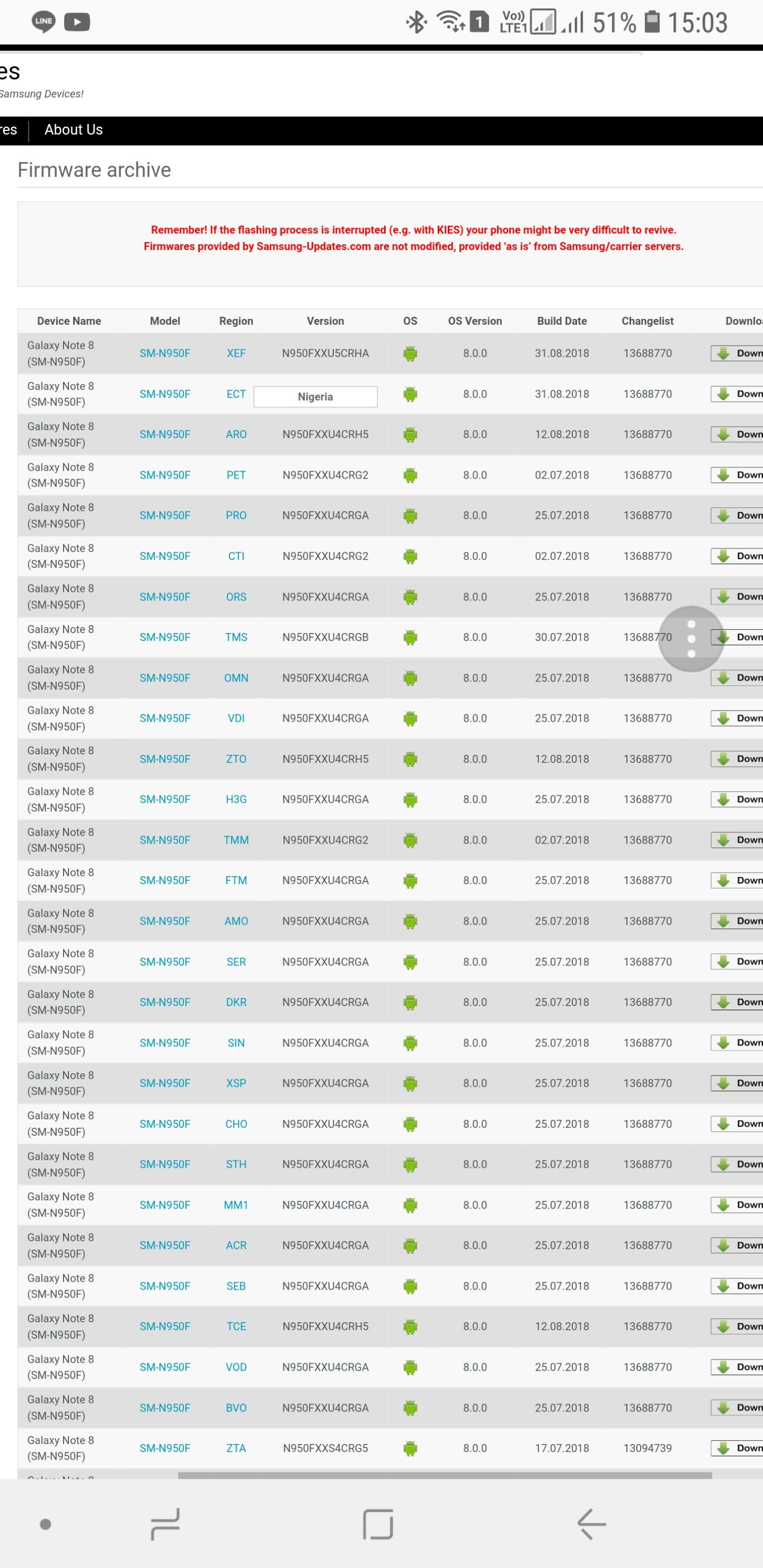763x1568 pixels.
Task: Open the OMN region link
Action: click(x=236, y=678)
